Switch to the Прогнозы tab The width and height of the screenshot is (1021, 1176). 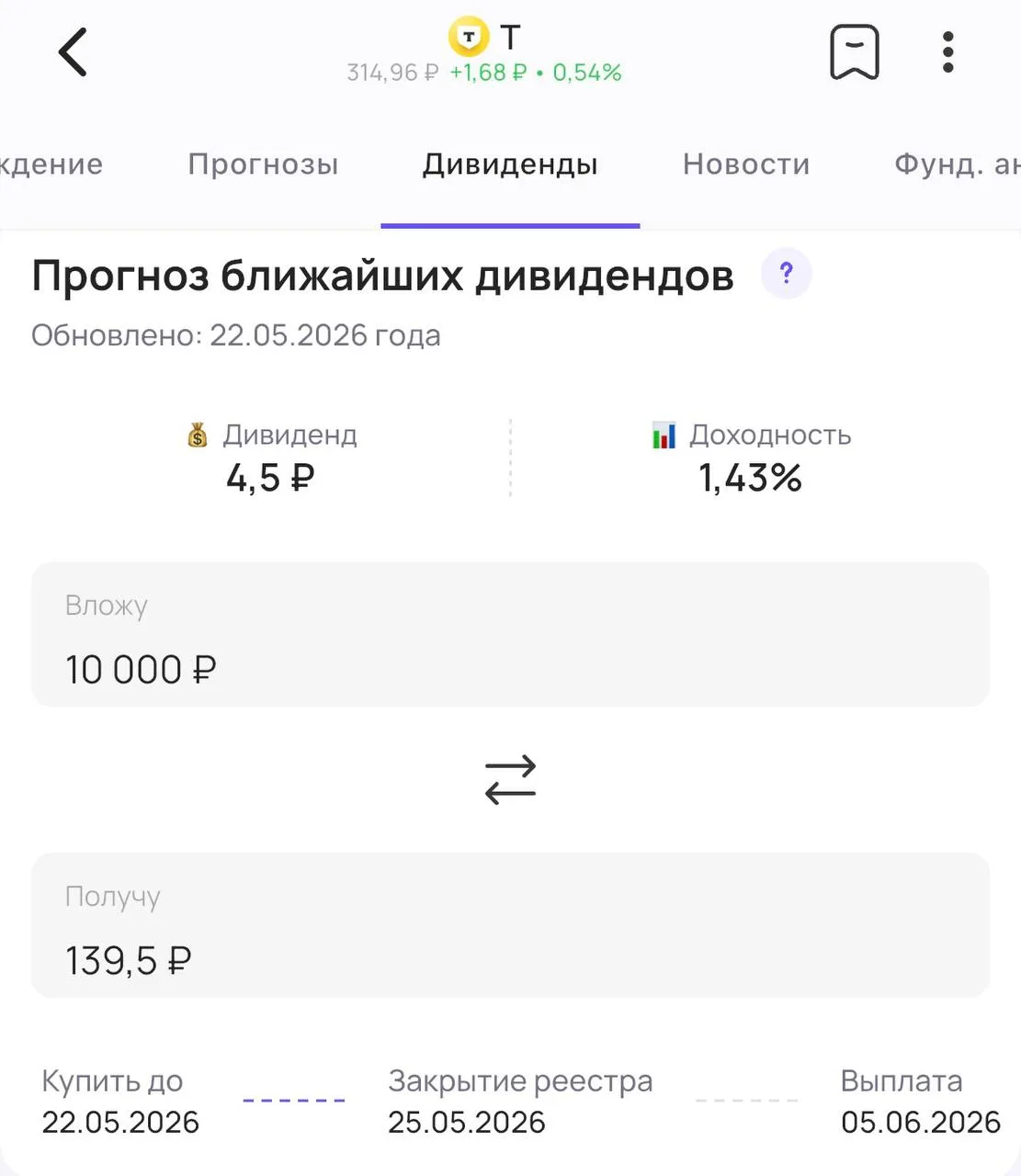pyautogui.click(x=263, y=164)
